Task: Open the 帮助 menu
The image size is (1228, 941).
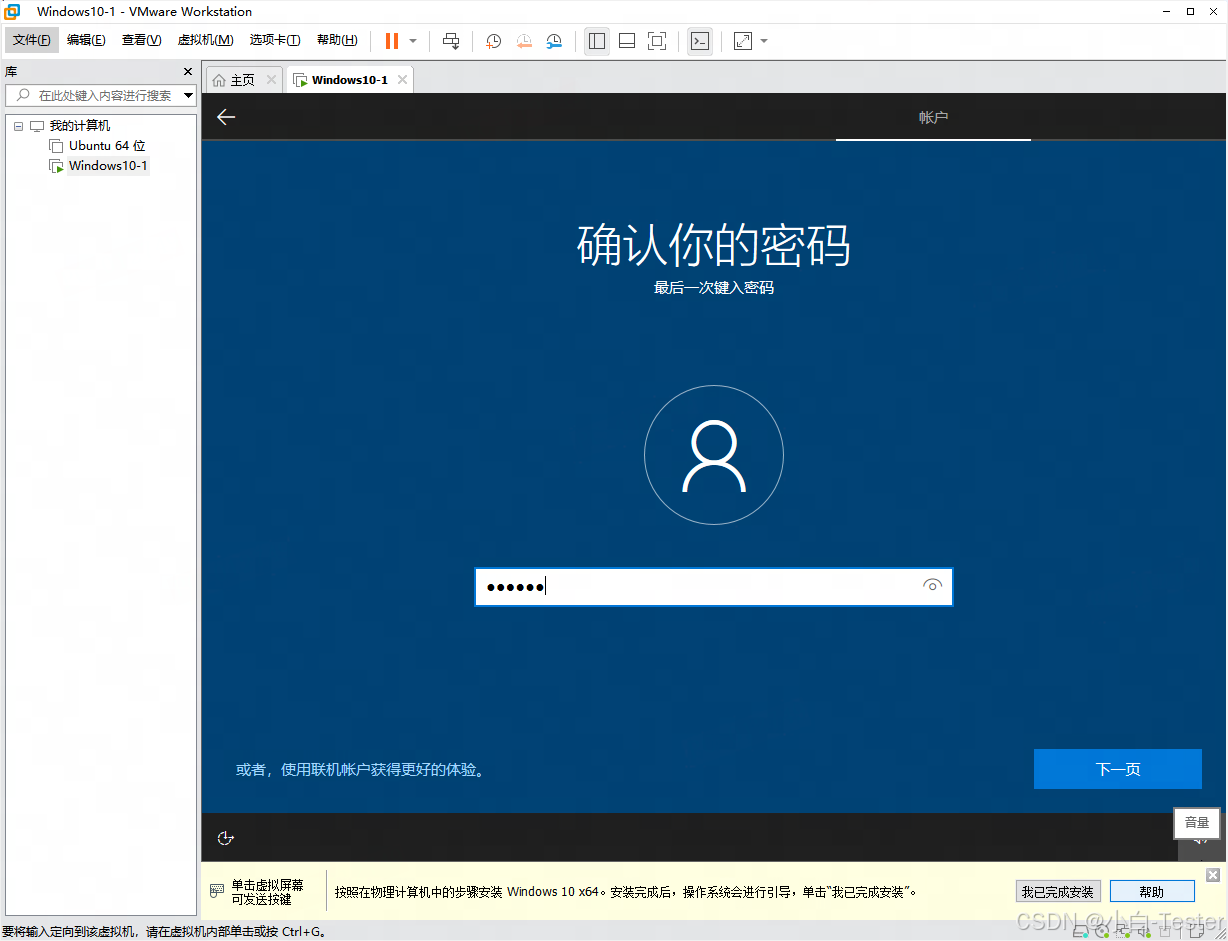Action: pos(337,40)
